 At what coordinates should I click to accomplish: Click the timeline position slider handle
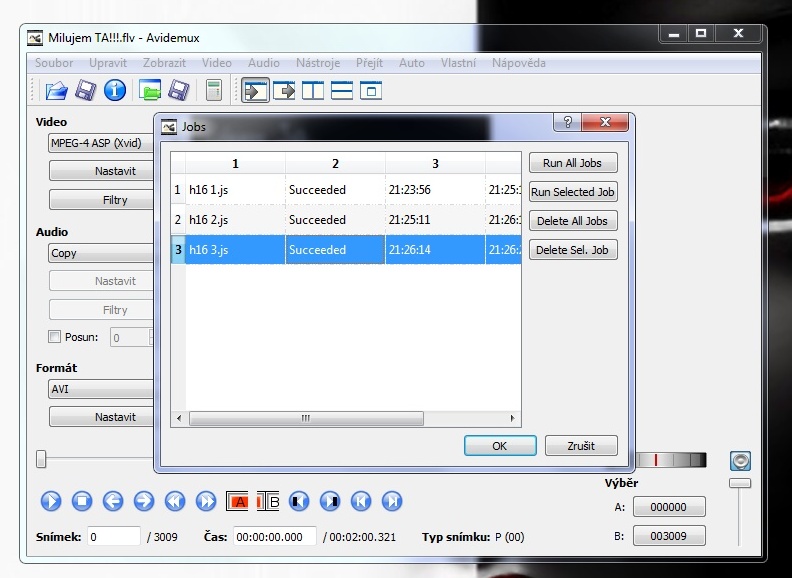tap(41, 459)
